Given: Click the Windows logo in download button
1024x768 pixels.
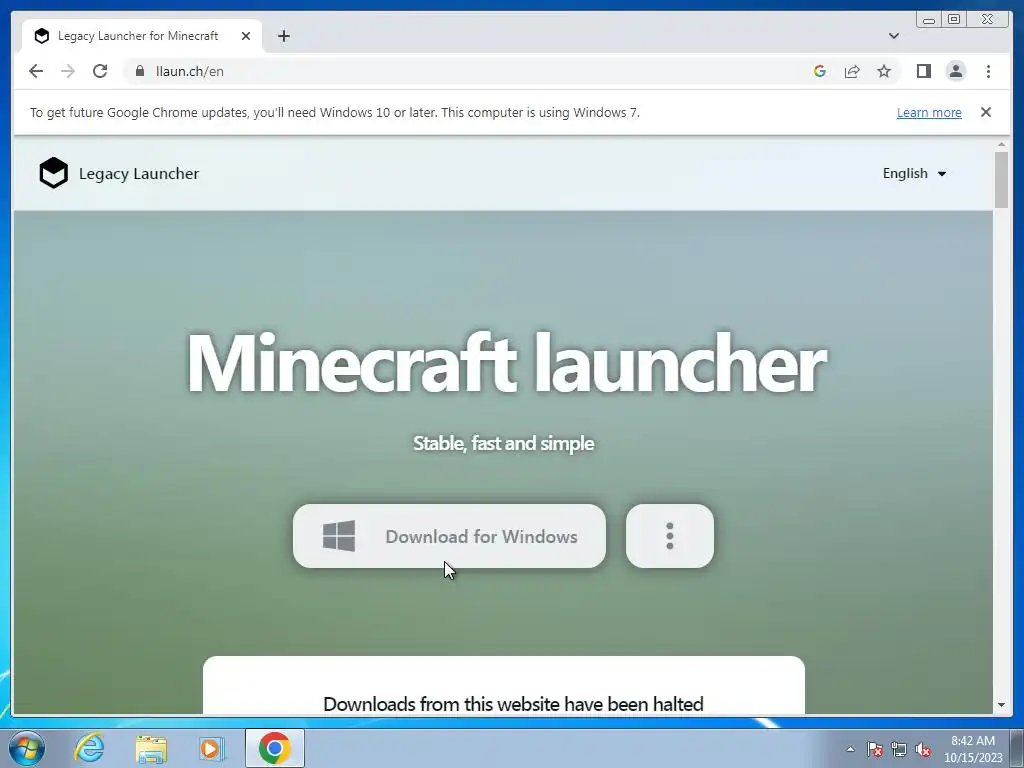Looking at the screenshot, I should [339, 536].
